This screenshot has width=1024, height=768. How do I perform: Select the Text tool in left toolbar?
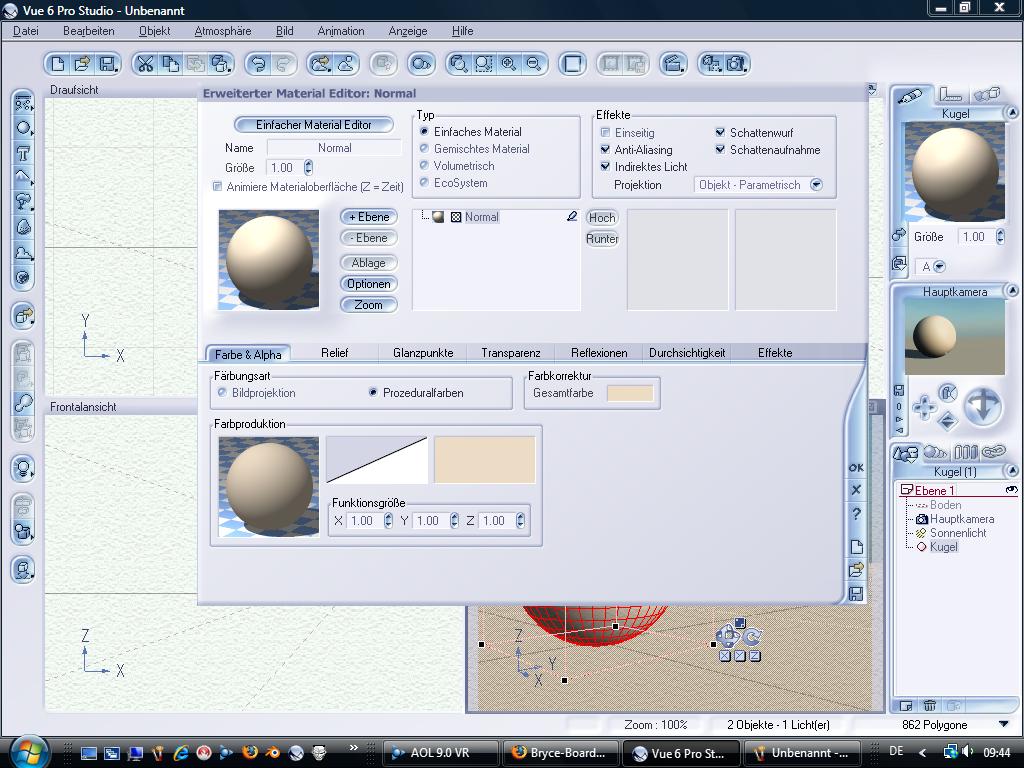tap(24, 153)
